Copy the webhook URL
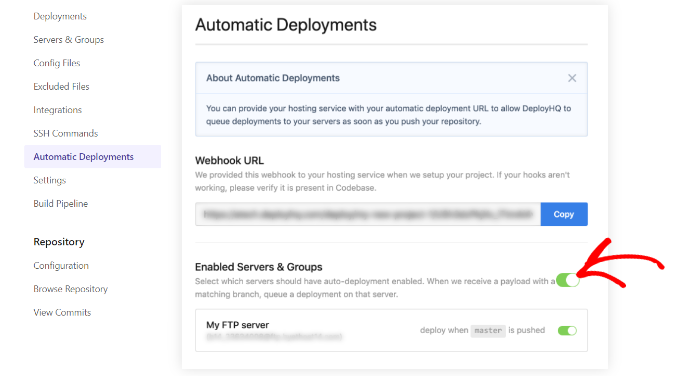Viewport: 680px width, 376px height. 564,214
